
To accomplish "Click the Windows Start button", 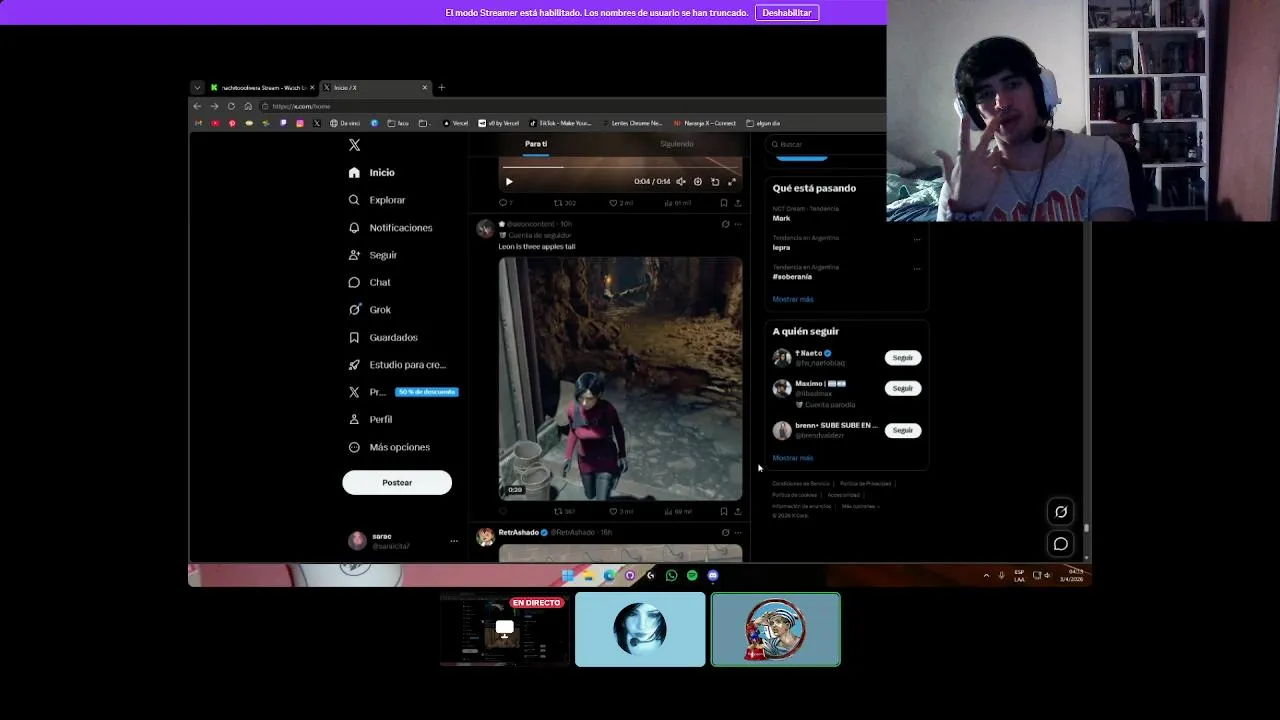I will pos(567,576).
